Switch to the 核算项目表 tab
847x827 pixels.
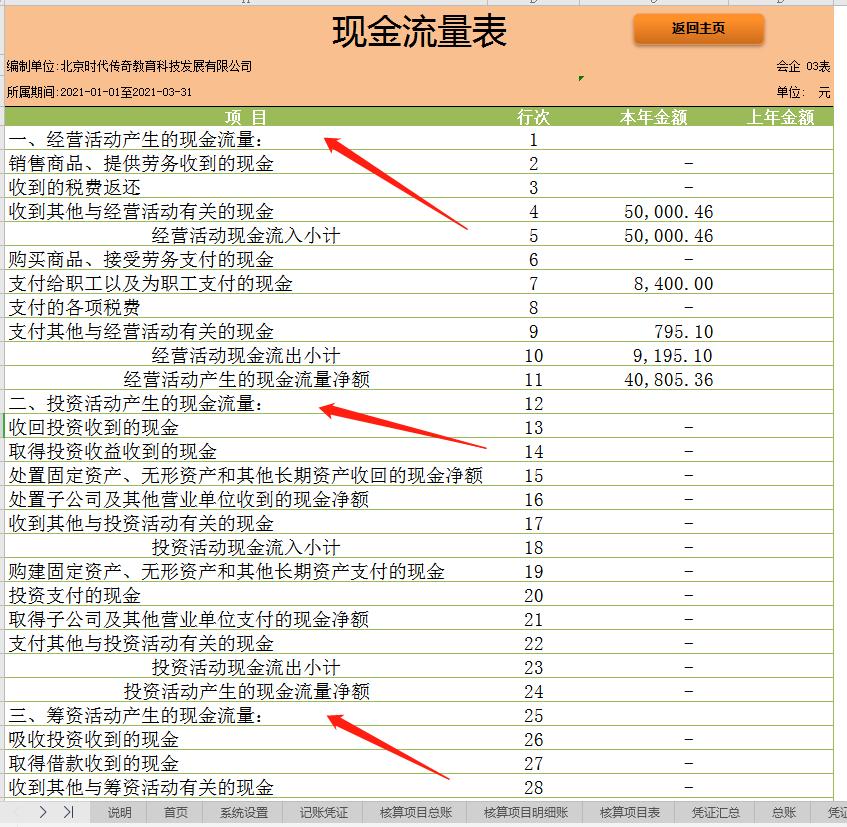click(628, 813)
